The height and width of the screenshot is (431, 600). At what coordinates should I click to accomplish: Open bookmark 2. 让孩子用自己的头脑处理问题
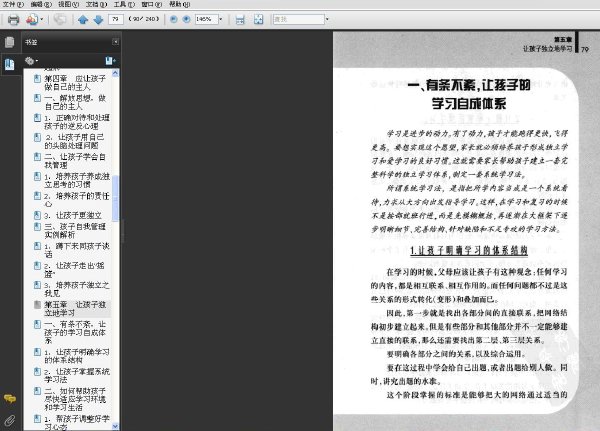(x=75, y=141)
